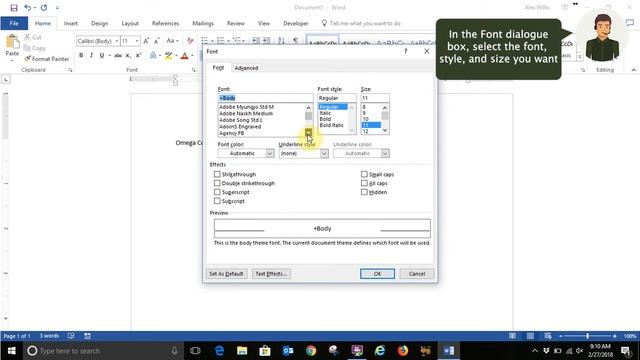
Task: Increase font size with Grow Font
Action: [x=146, y=41]
